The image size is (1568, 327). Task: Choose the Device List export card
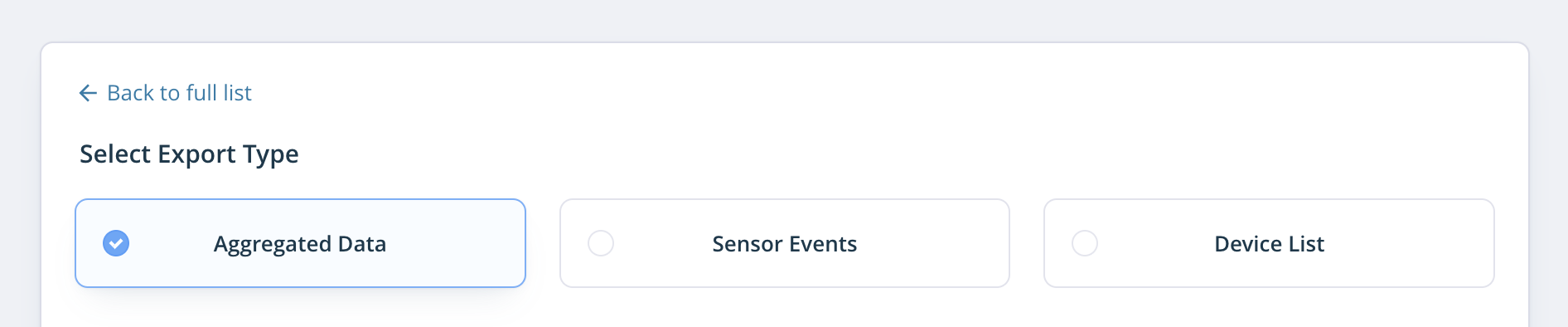pyautogui.click(x=1269, y=243)
